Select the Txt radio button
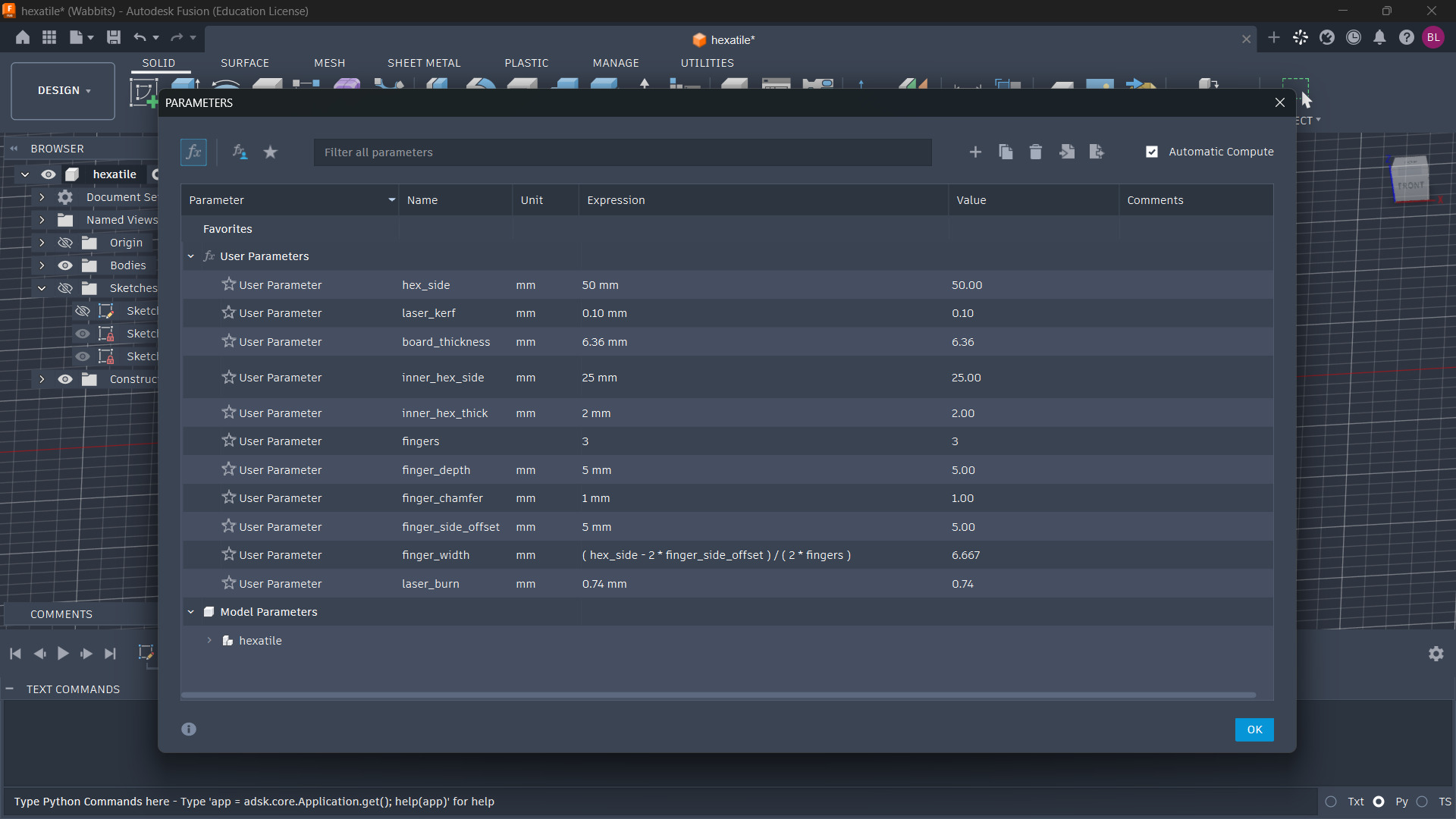 point(1331,802)
